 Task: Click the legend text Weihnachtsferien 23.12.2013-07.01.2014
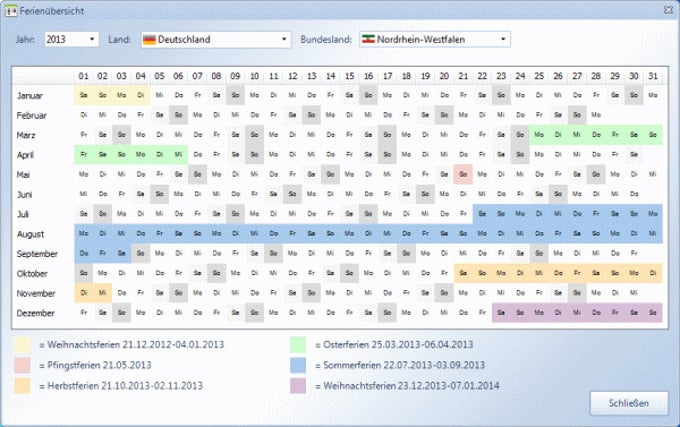[412, 385]
